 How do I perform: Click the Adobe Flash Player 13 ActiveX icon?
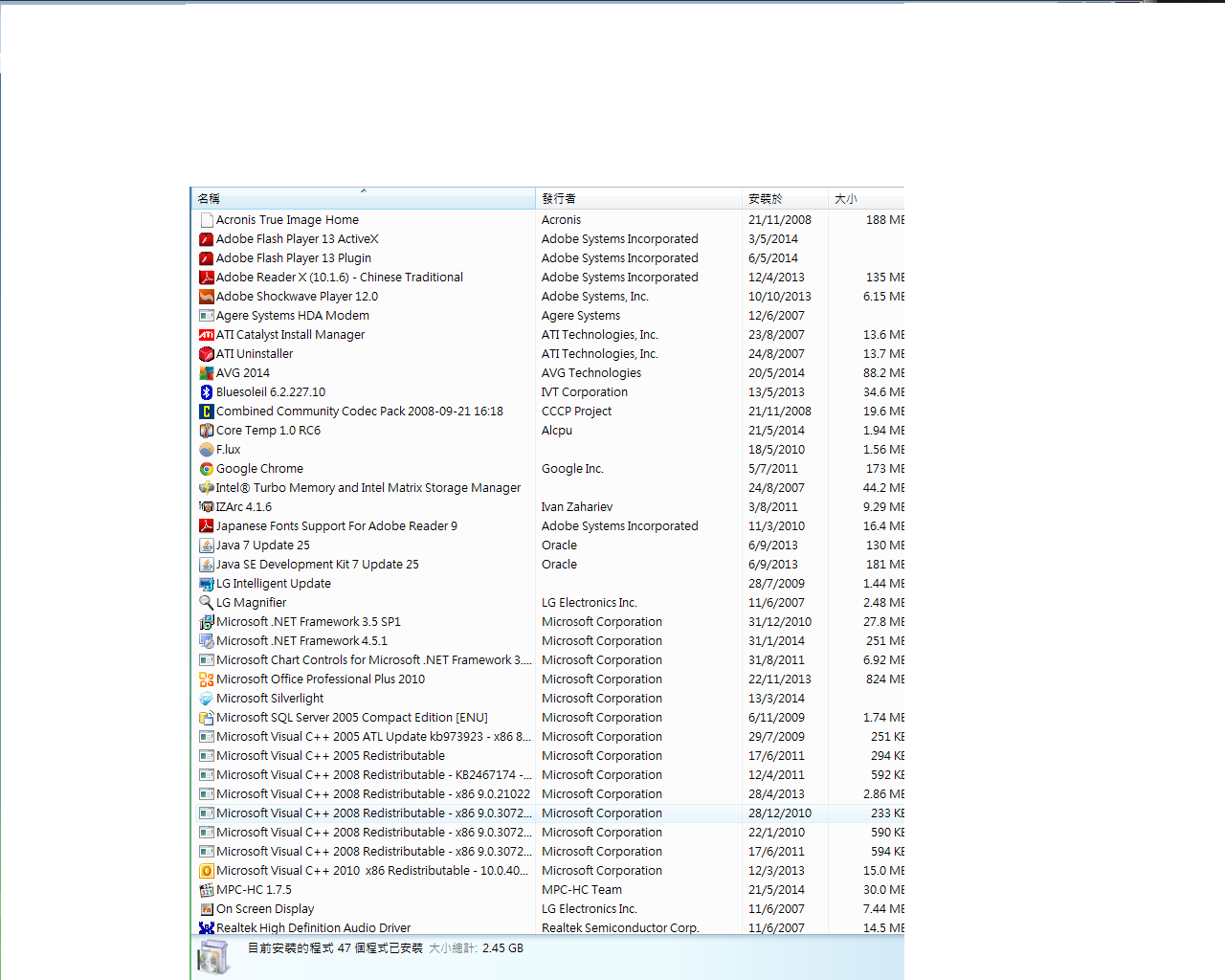point(206,239)
